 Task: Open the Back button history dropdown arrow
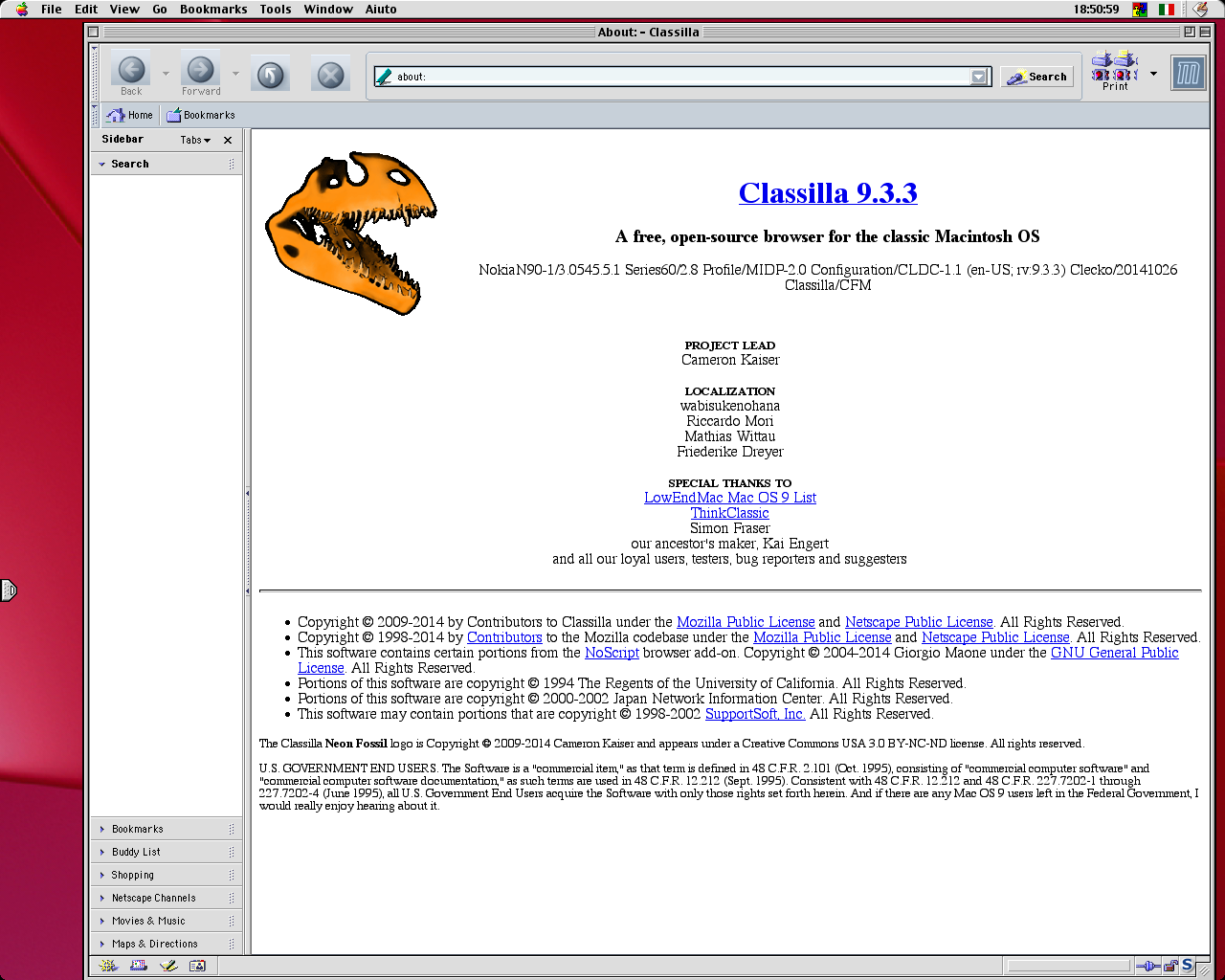click(166, 74)
